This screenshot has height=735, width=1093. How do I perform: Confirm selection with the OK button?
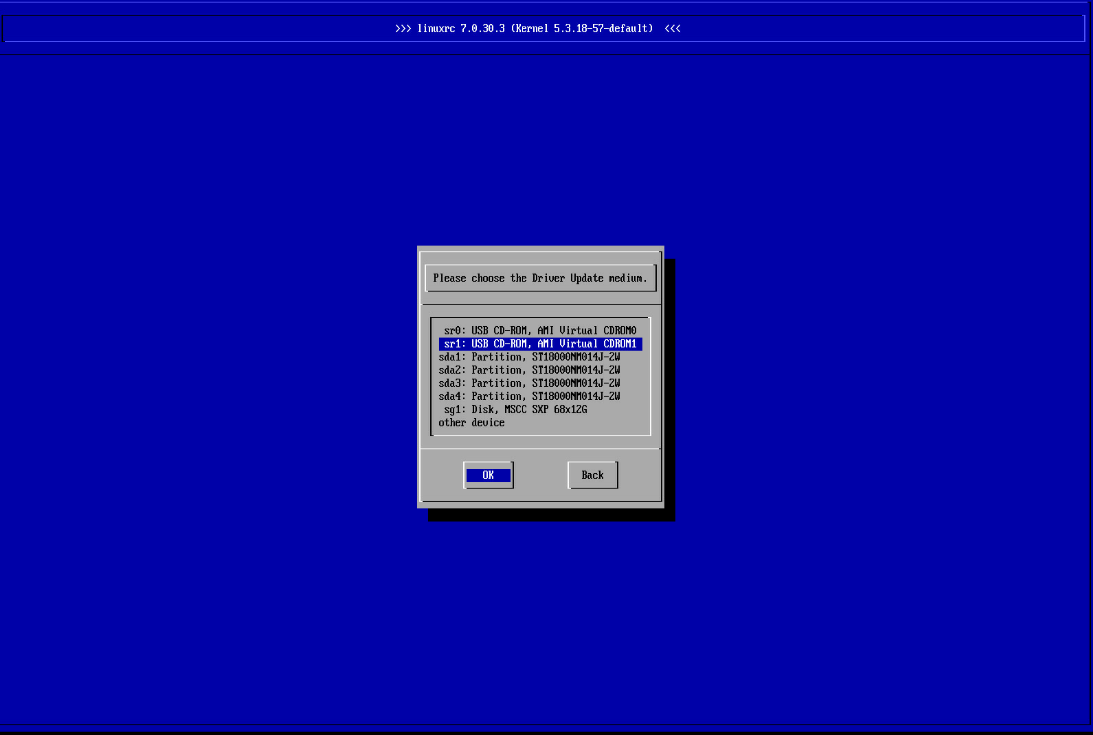click(x=488, y=475)
